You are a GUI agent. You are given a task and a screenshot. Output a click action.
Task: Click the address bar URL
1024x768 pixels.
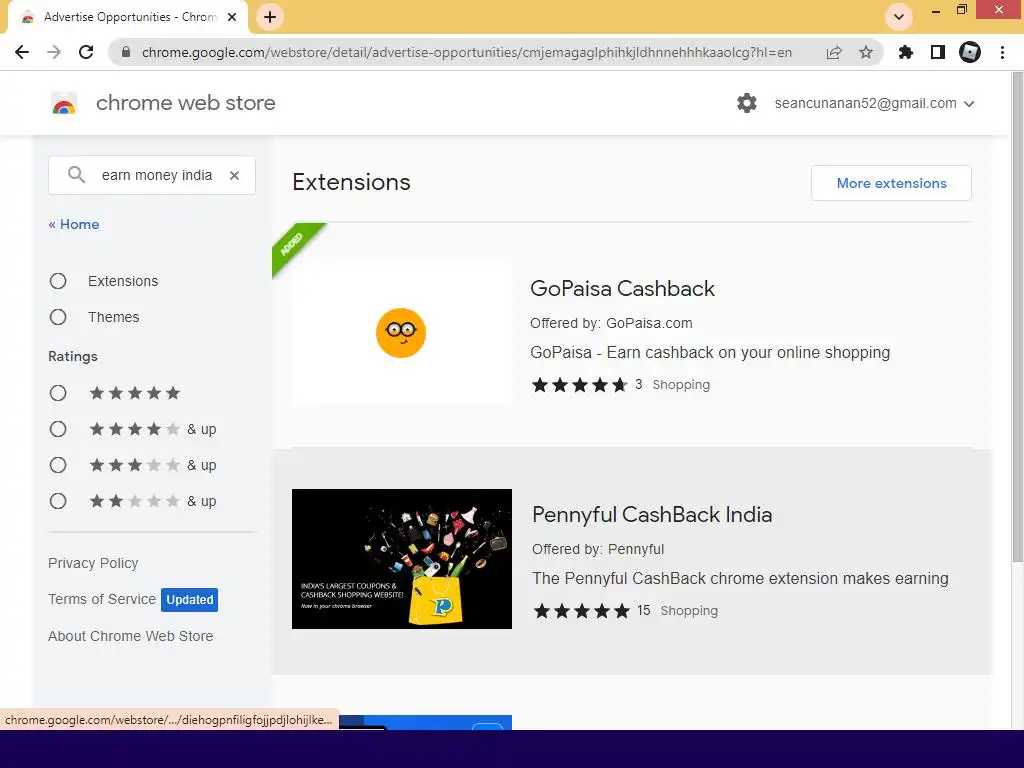coord(466,52)
